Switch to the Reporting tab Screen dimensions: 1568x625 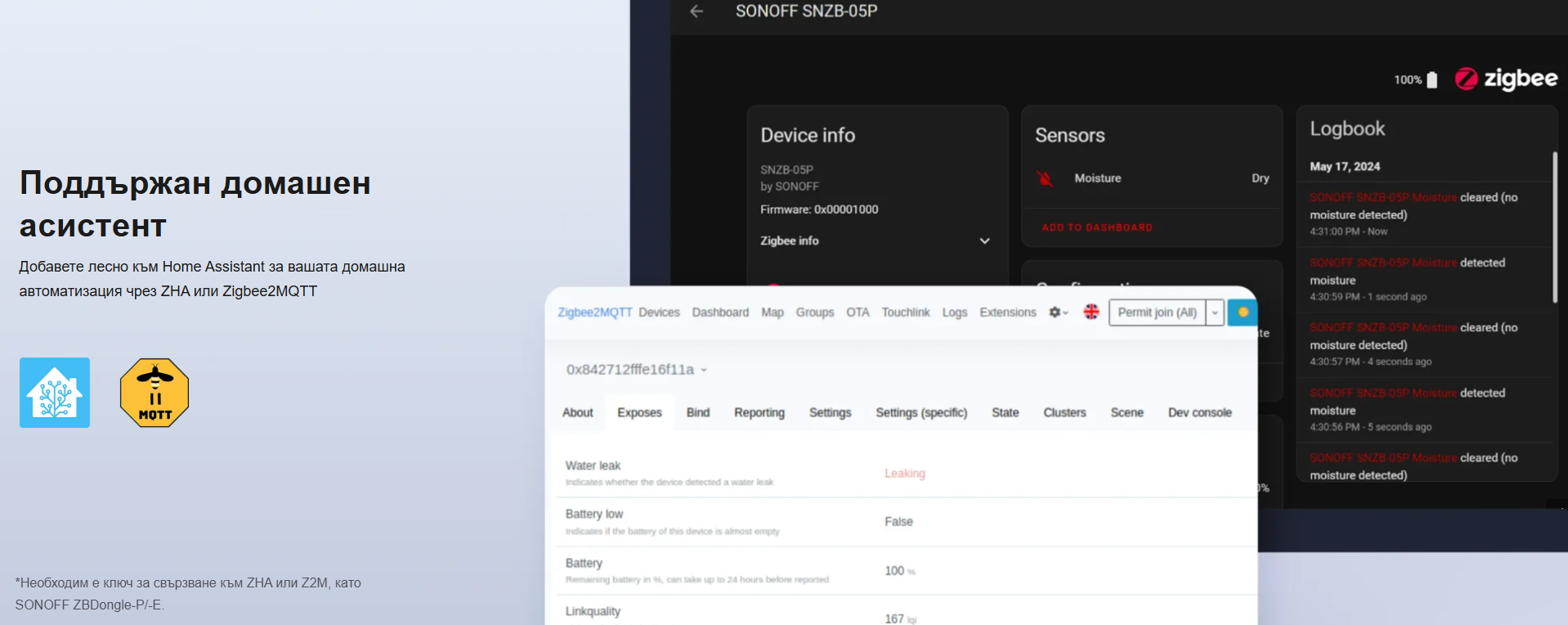pos(759,412)
